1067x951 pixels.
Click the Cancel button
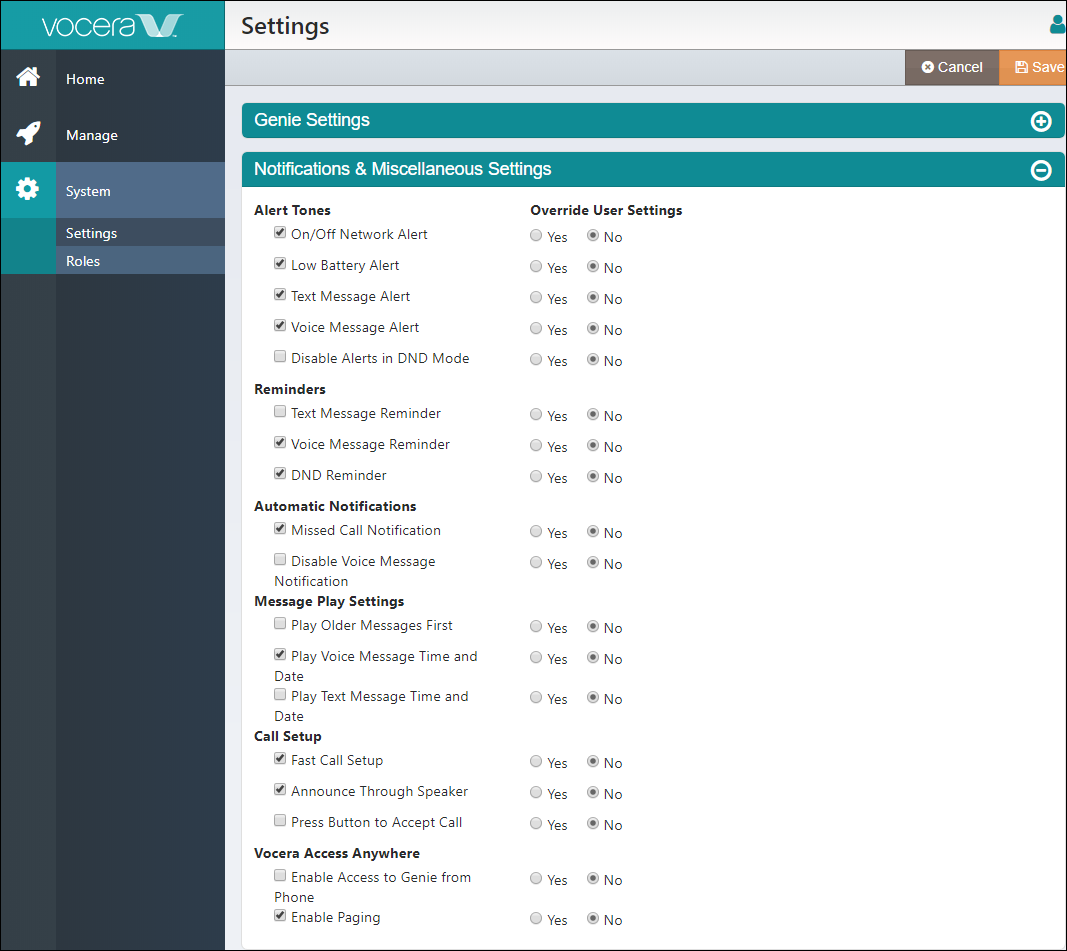(952, 67)
